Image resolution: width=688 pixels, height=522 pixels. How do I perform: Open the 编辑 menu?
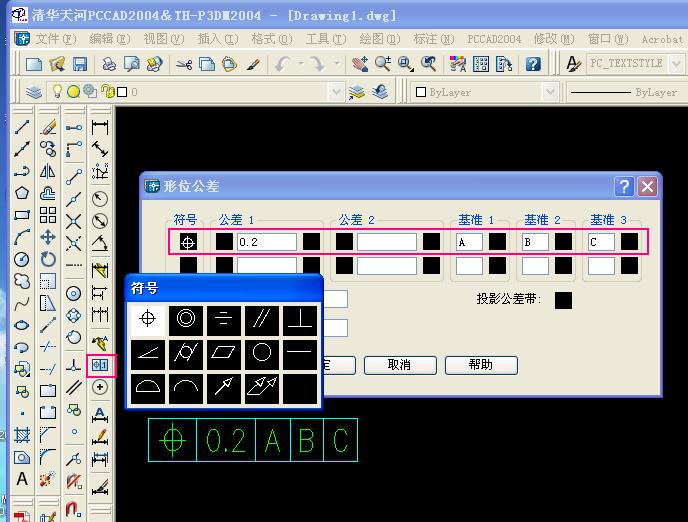coord(110,39)
